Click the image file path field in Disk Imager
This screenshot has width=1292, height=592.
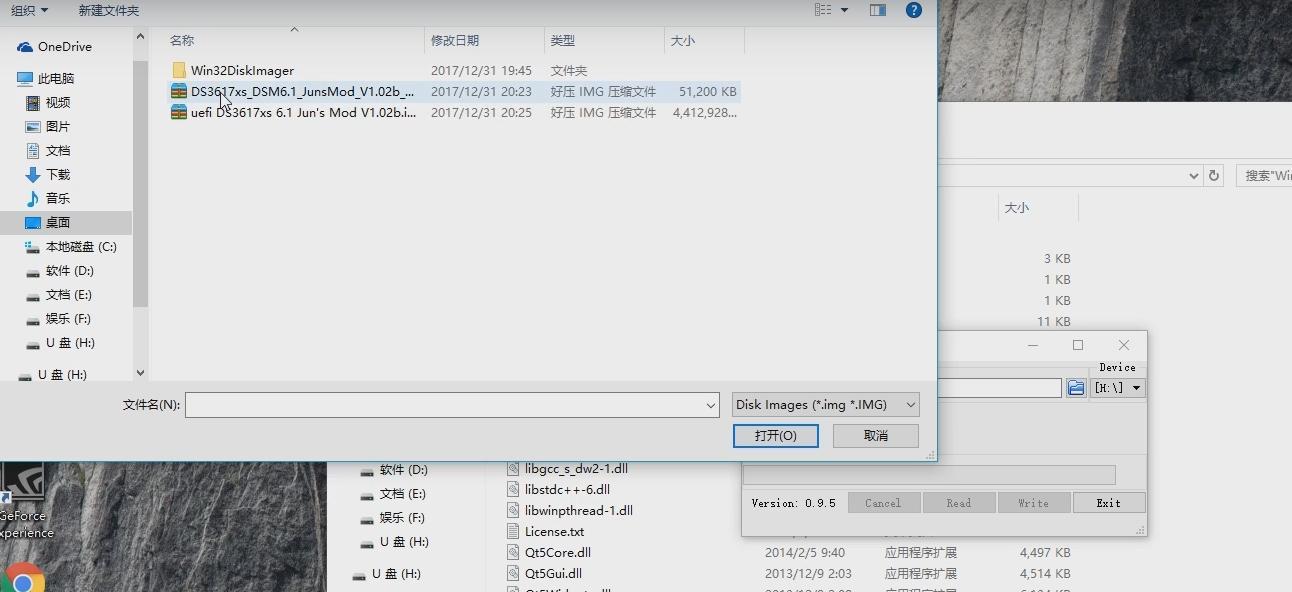(x=1000, y=388)
